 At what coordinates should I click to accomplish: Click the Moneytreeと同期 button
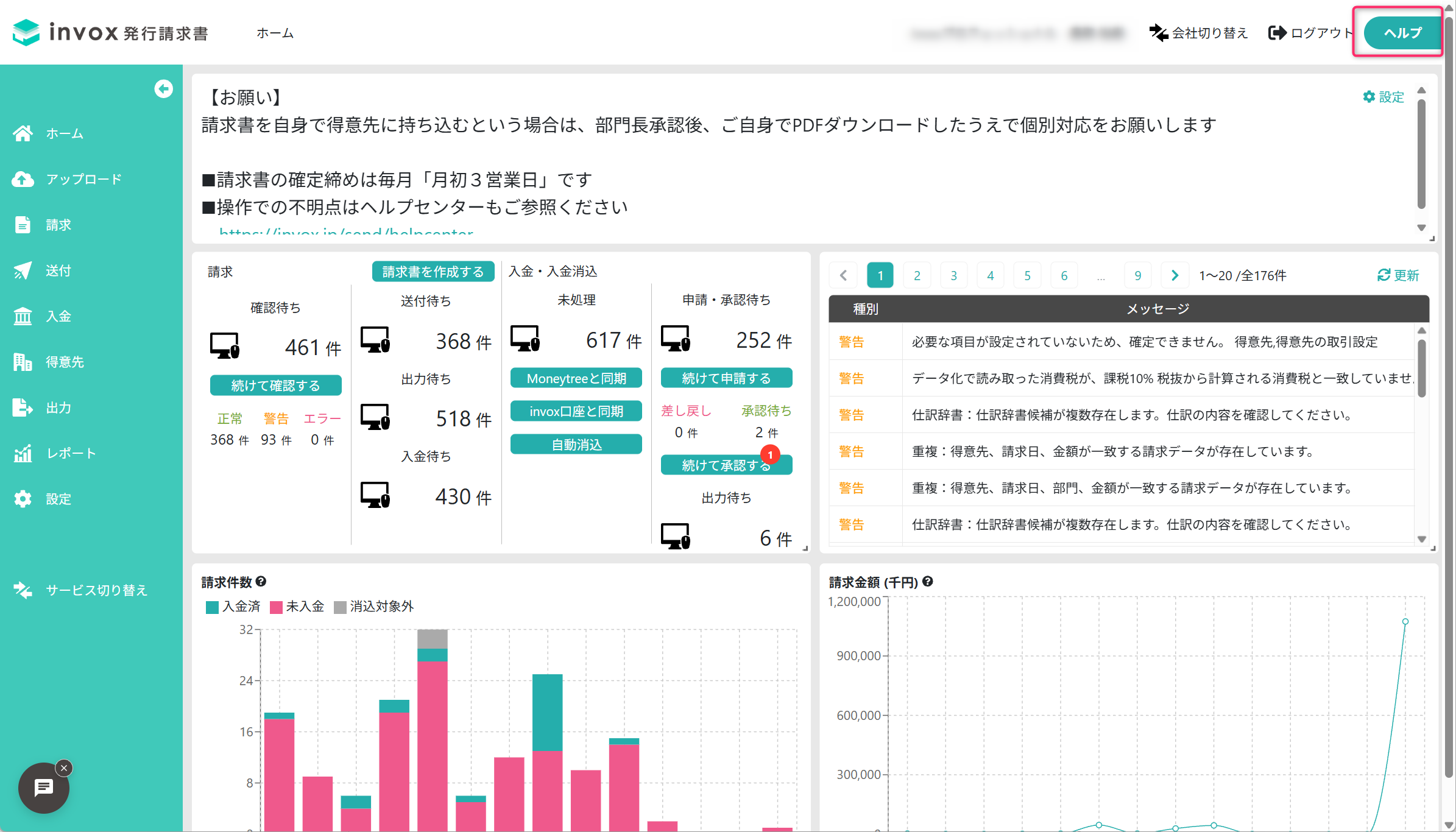(x=576, y=378)
